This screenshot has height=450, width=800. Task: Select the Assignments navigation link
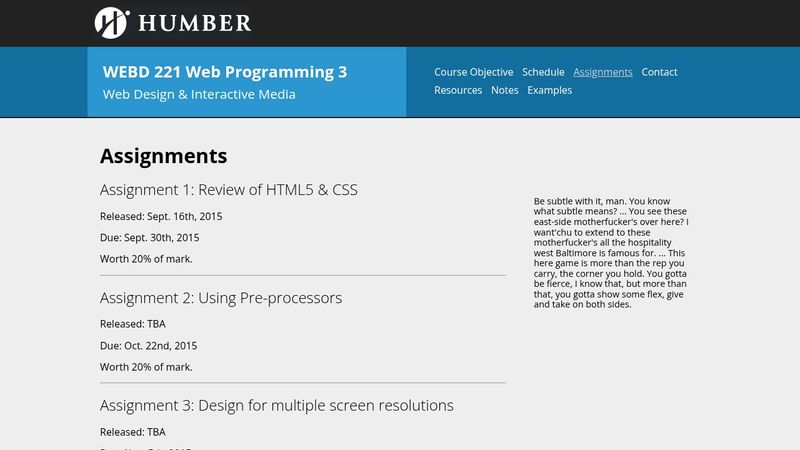click(x=603, y=72)
